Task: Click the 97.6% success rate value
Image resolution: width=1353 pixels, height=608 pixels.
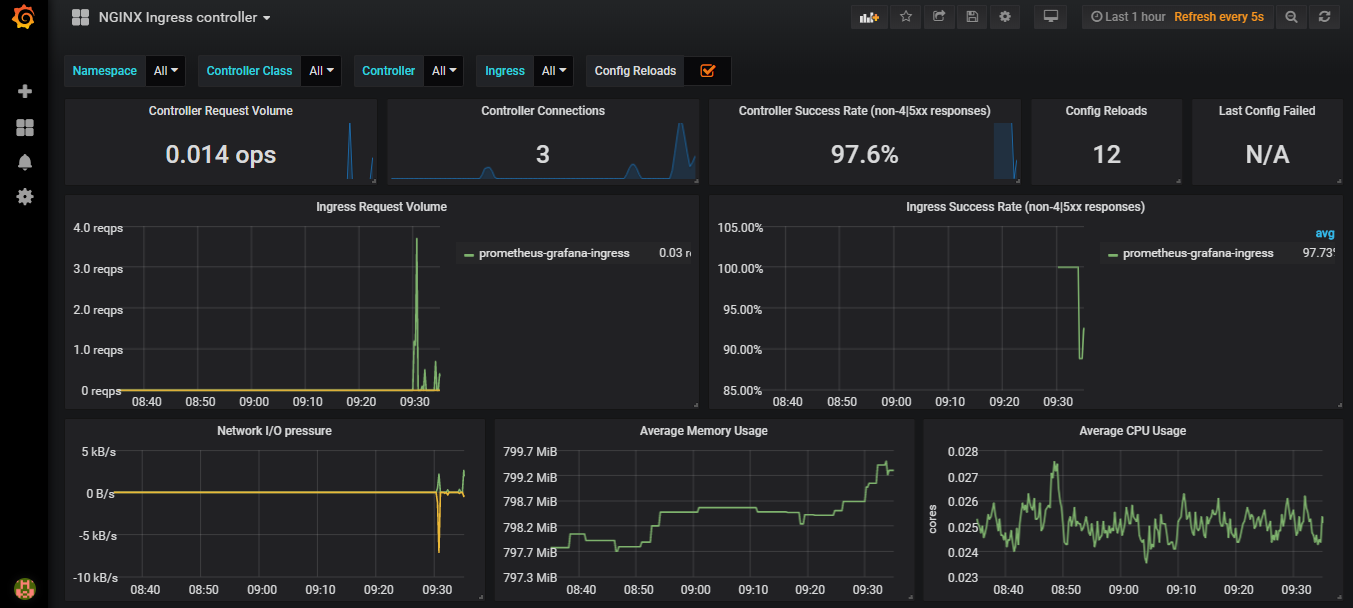Action: tap(865, 154)
